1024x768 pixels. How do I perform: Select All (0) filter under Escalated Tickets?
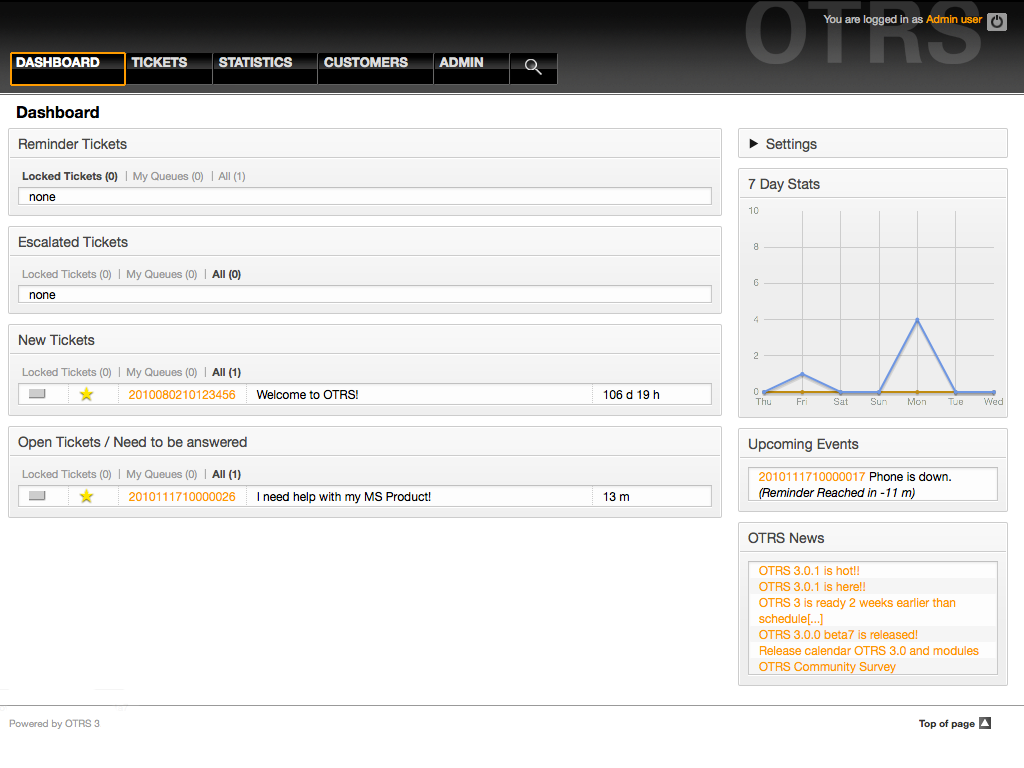pos(227,274)
